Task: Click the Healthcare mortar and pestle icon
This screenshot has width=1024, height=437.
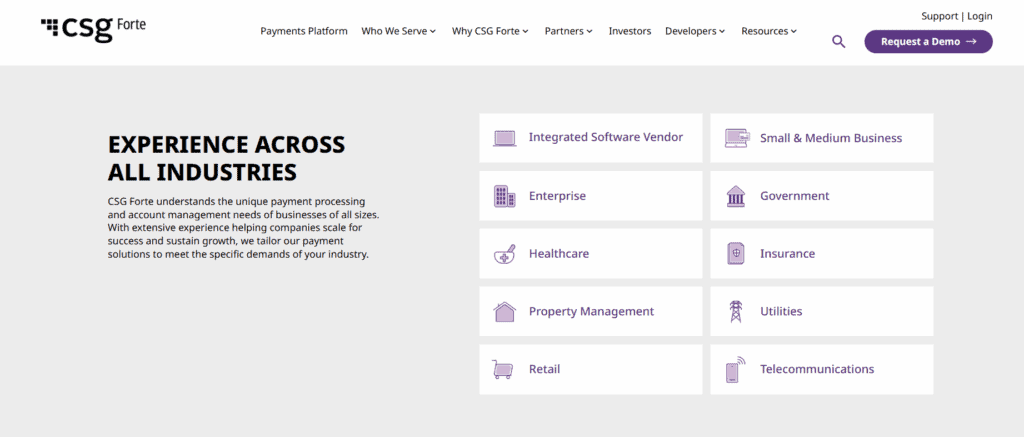Action: pyautogui.click(x=504, y=253)
